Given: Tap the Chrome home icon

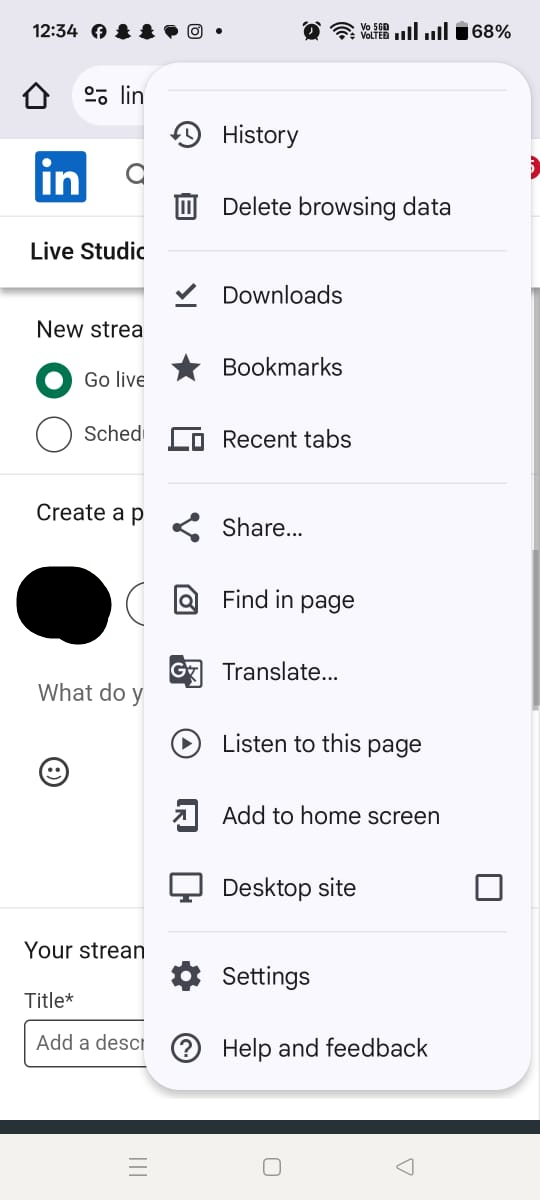Looking at the screenshot, I should click(x=36, y=96).
